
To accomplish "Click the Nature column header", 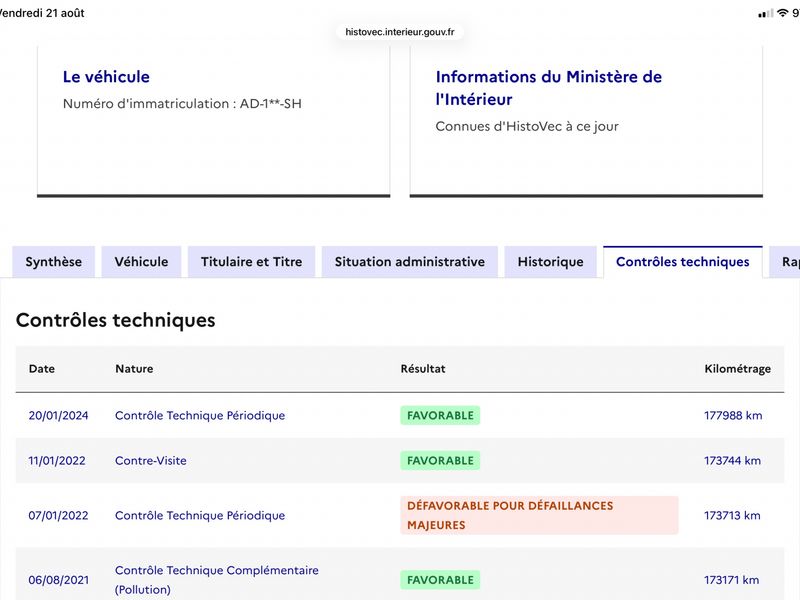I will tap(134, 369).
